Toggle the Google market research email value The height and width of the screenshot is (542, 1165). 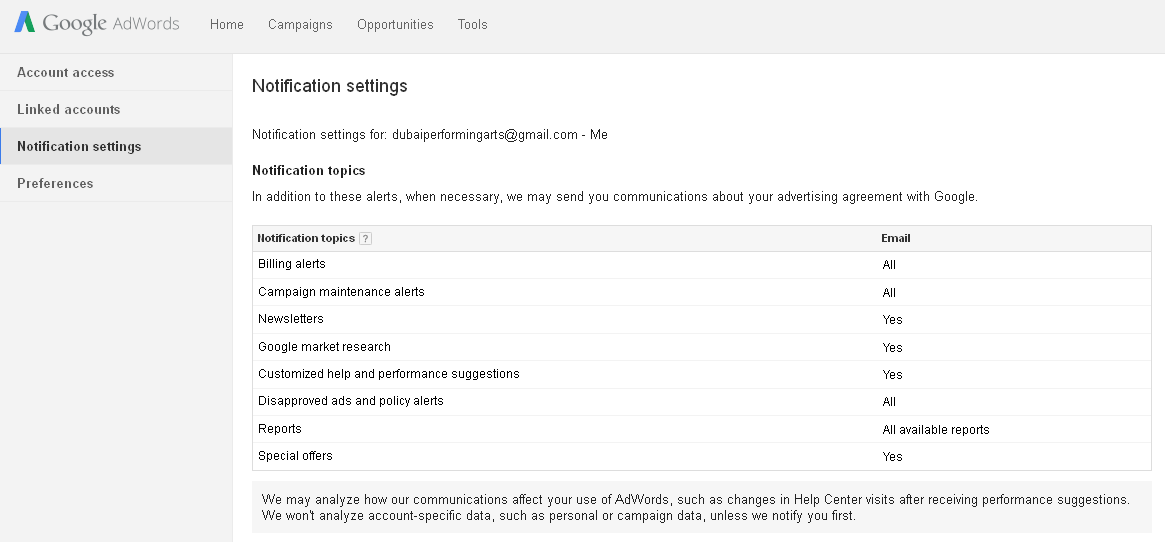(892, 348)
